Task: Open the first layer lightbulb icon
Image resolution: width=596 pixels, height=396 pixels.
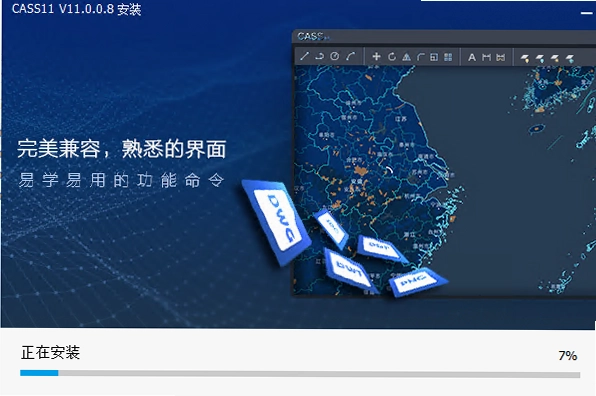Action: pos(525,59)
